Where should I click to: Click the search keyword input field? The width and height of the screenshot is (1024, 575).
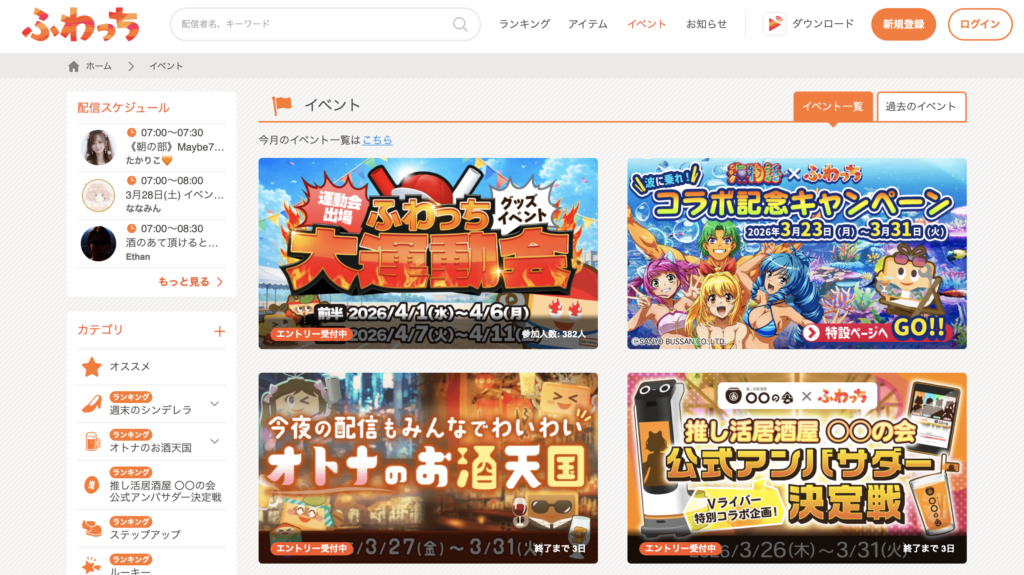pos(312,24)
